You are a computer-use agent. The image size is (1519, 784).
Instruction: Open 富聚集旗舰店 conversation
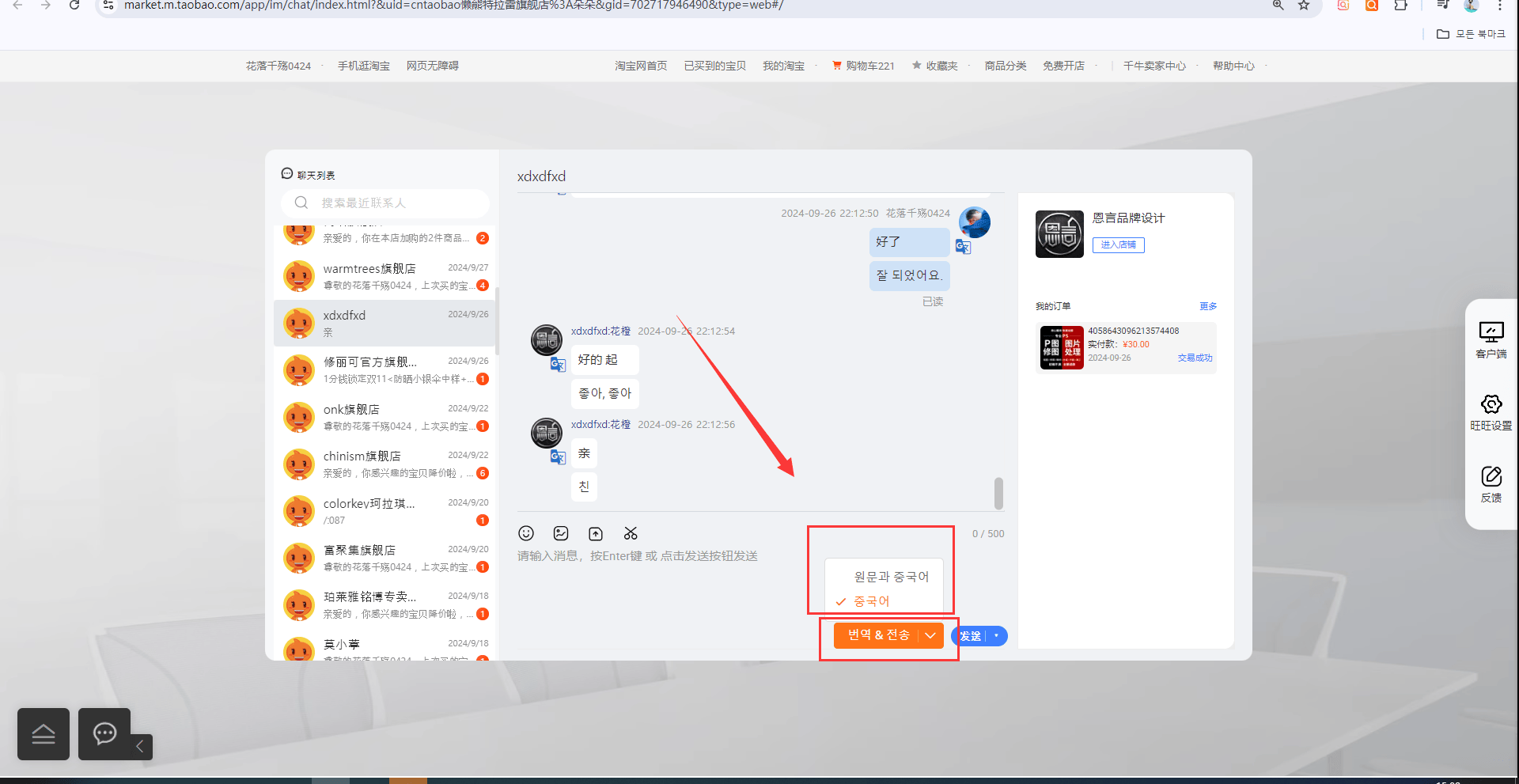[385, 558]
